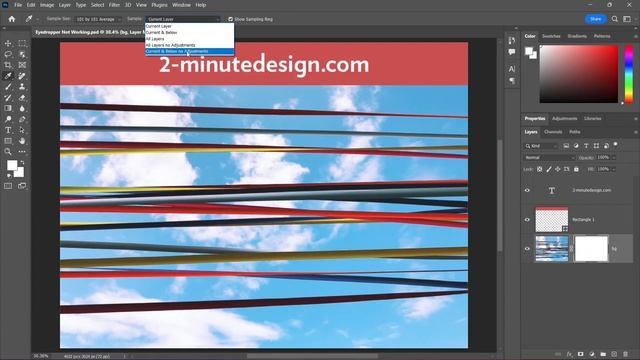The width and height of the screenshot is (640, 360).
Task: Select the Path Selection tool
Action: point(22,130)
